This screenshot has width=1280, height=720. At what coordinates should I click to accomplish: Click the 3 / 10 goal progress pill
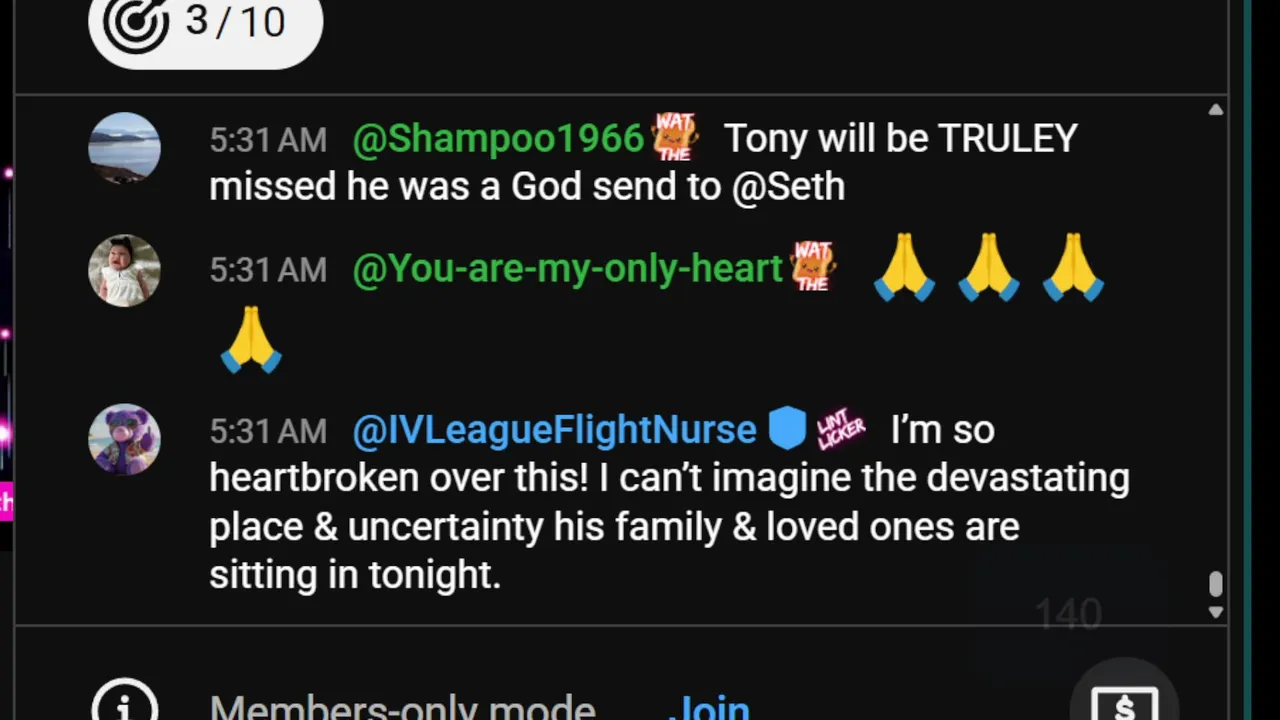tap(206, 24)
